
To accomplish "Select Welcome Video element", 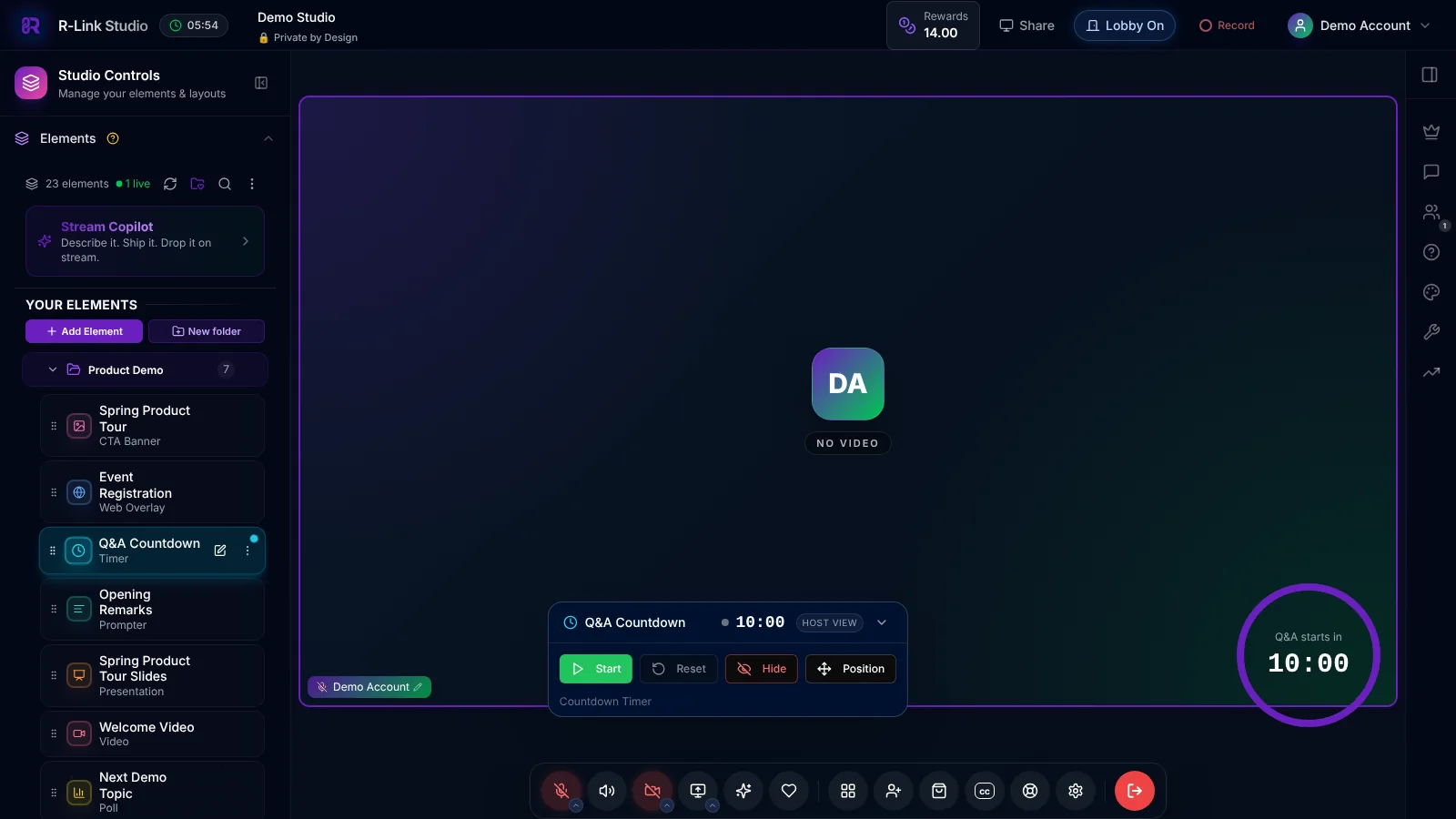I will click(x=152, y=733).
